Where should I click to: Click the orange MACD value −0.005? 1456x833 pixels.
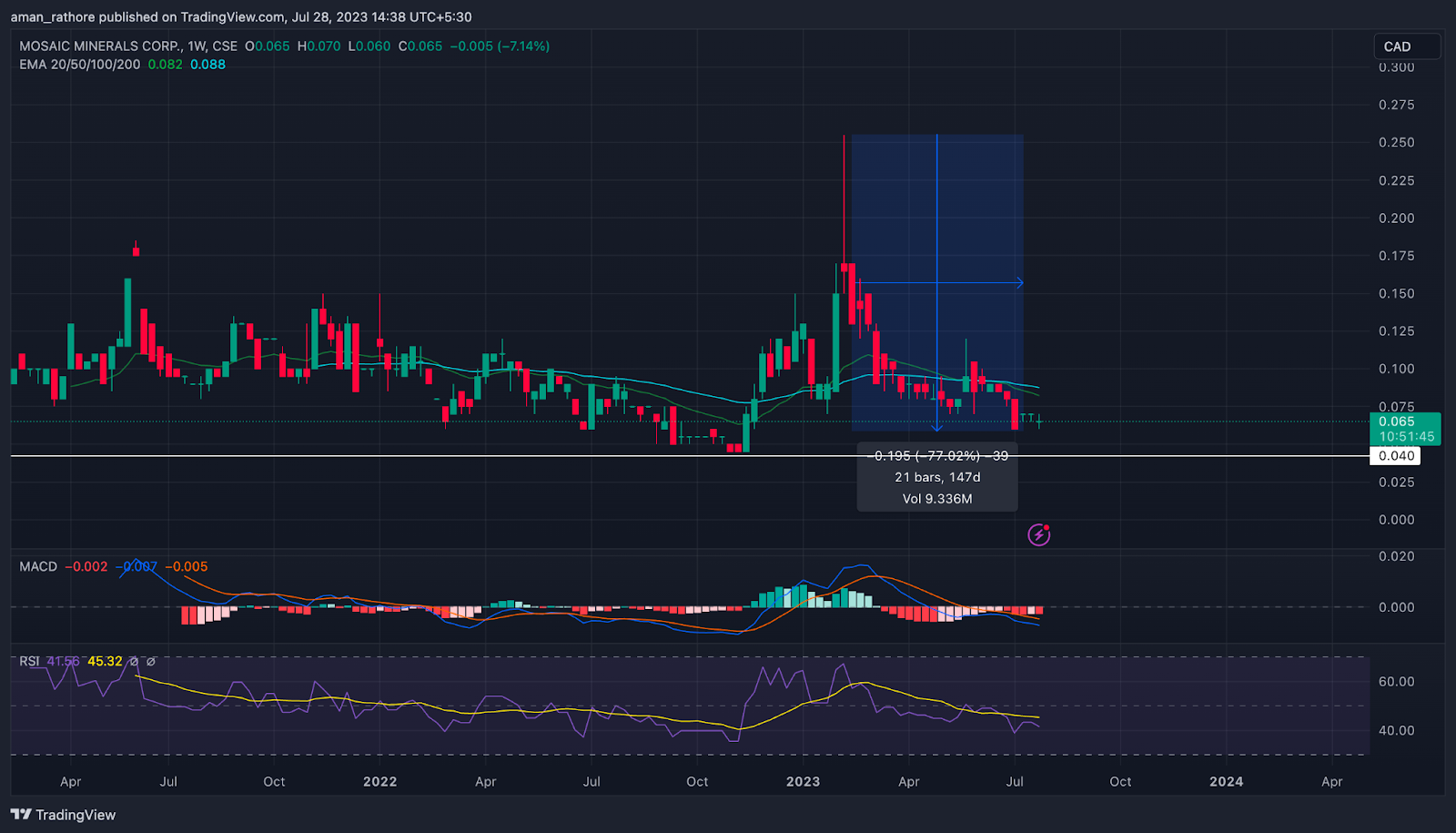click(x=187, y=566)
